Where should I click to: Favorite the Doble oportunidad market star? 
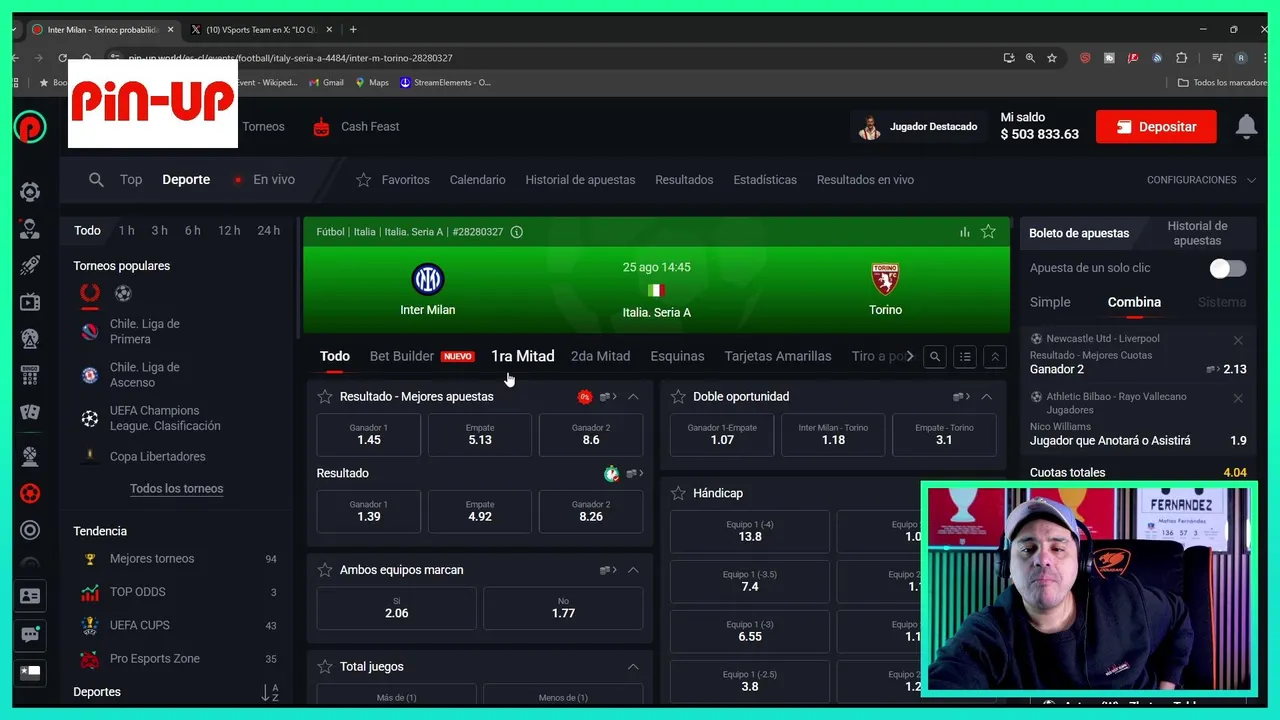[678, 397]
